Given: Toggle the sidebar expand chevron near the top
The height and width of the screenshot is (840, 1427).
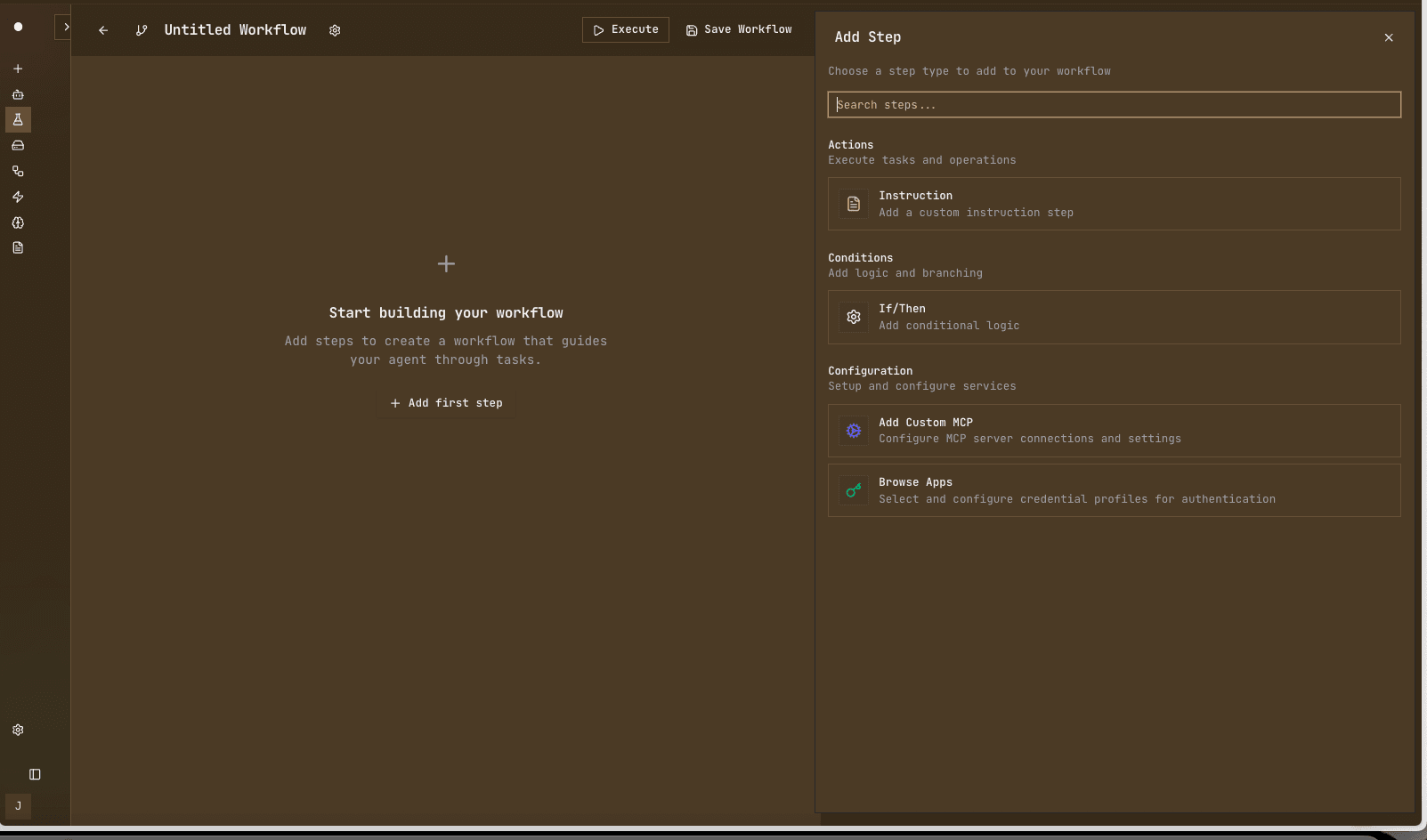Looking at the screenshot, I should (68, 27).
